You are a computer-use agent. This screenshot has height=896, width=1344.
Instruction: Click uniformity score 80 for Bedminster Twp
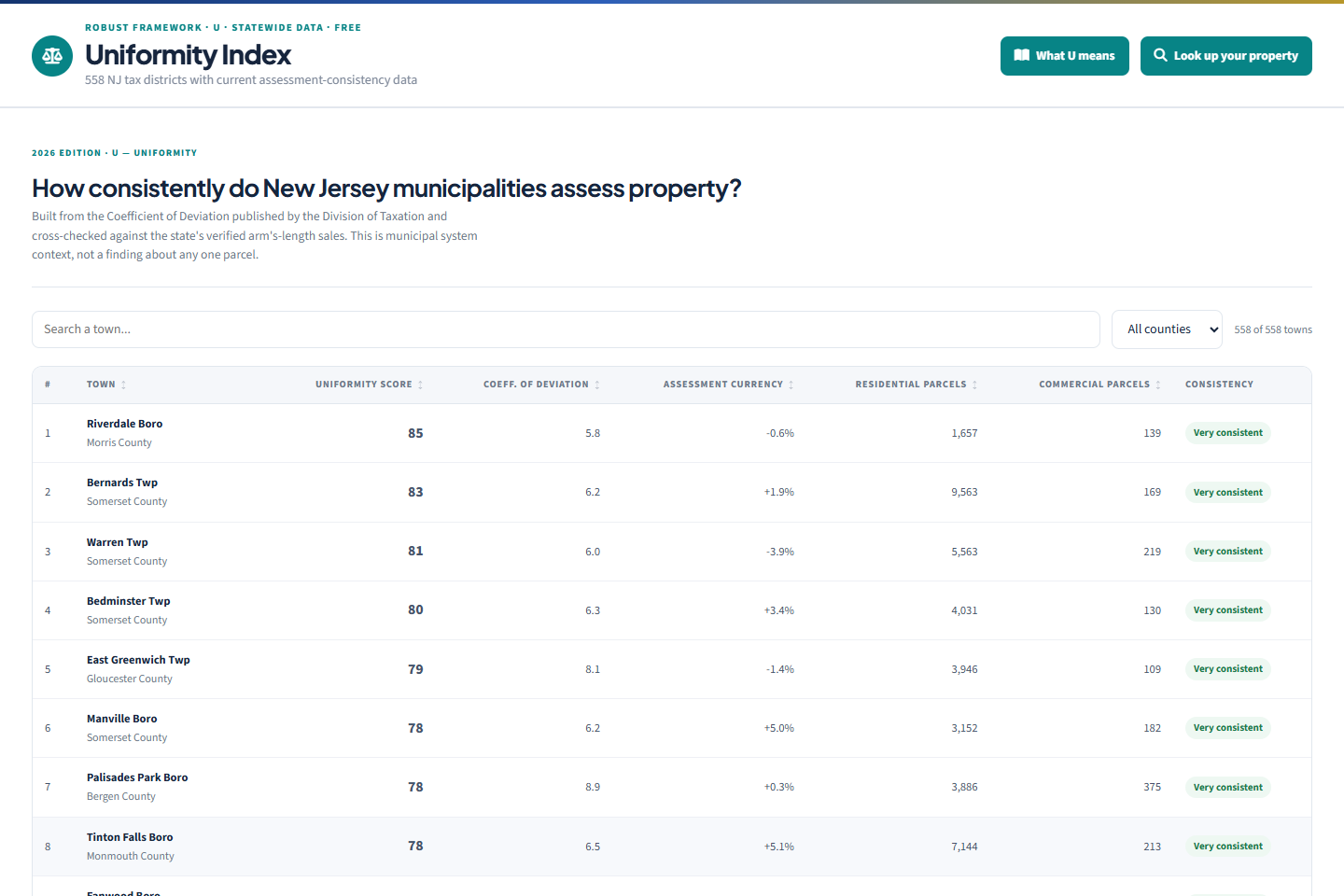[x=415, y=609]
